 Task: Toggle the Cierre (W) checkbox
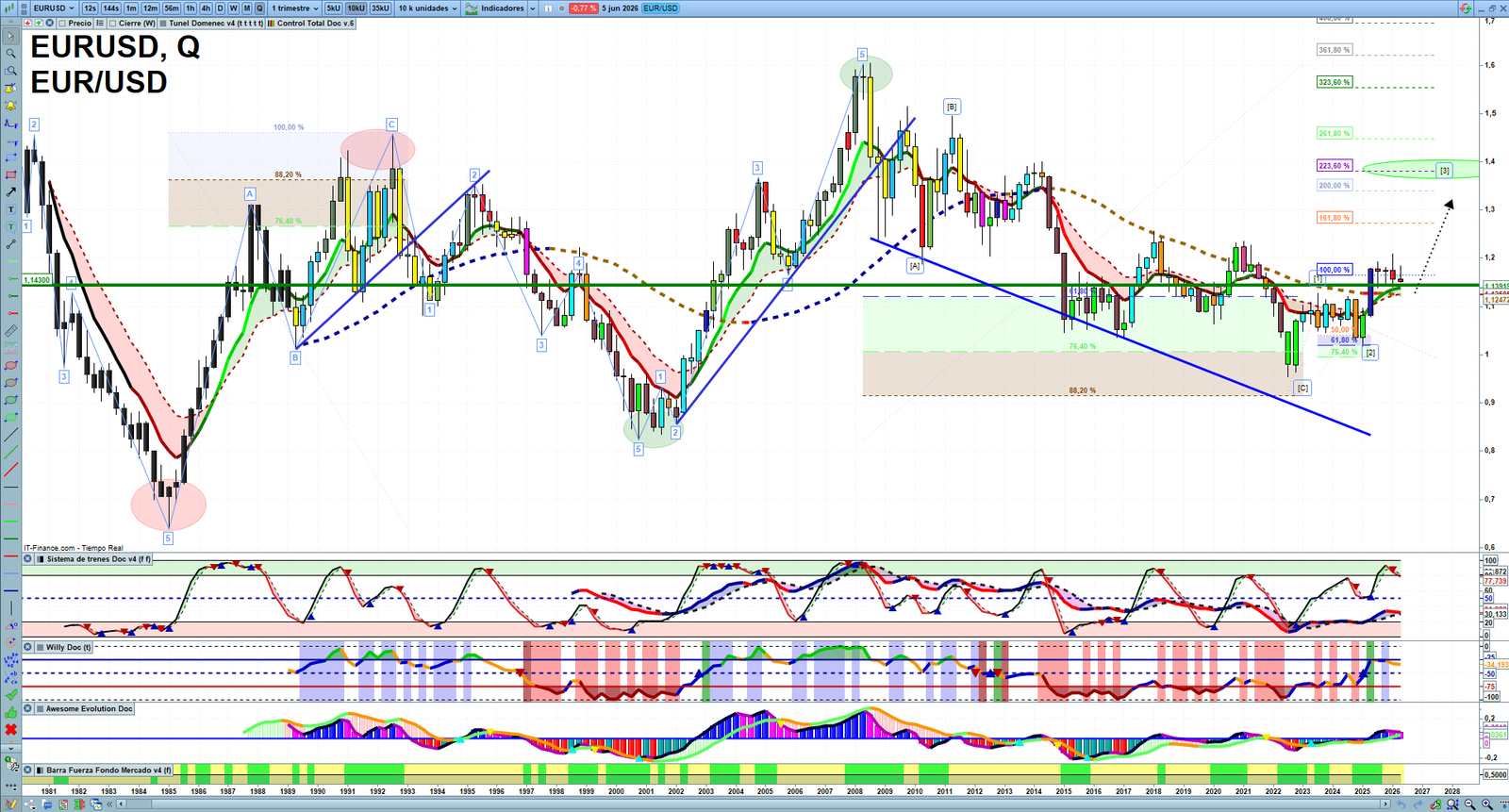113,24
